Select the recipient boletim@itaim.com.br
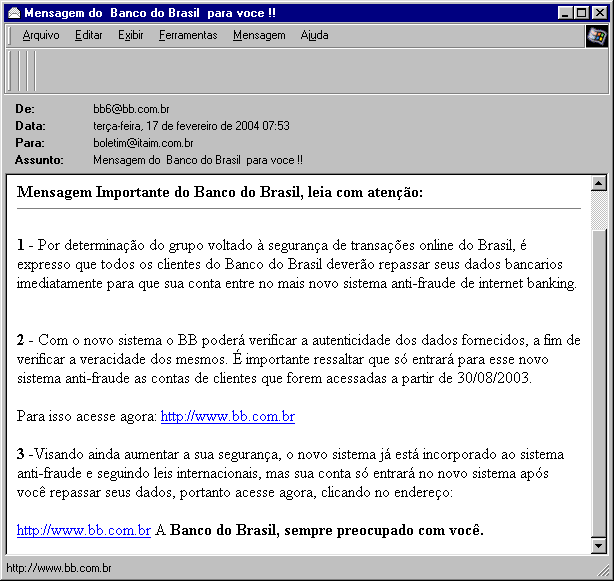Screen dimensions: 614x581 (143, 143)
